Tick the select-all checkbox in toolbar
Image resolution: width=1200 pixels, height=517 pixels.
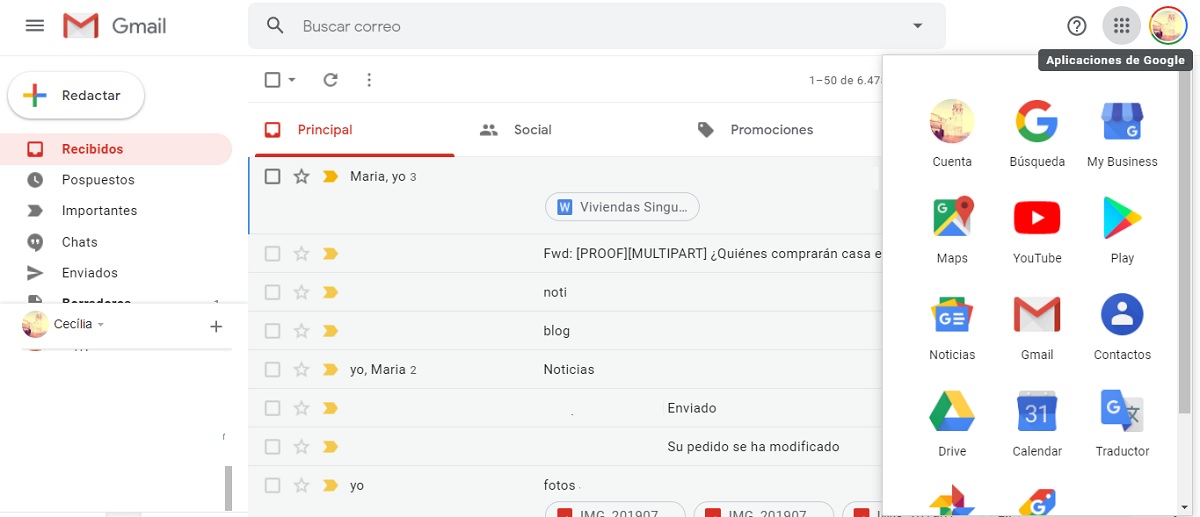[272, 80]
